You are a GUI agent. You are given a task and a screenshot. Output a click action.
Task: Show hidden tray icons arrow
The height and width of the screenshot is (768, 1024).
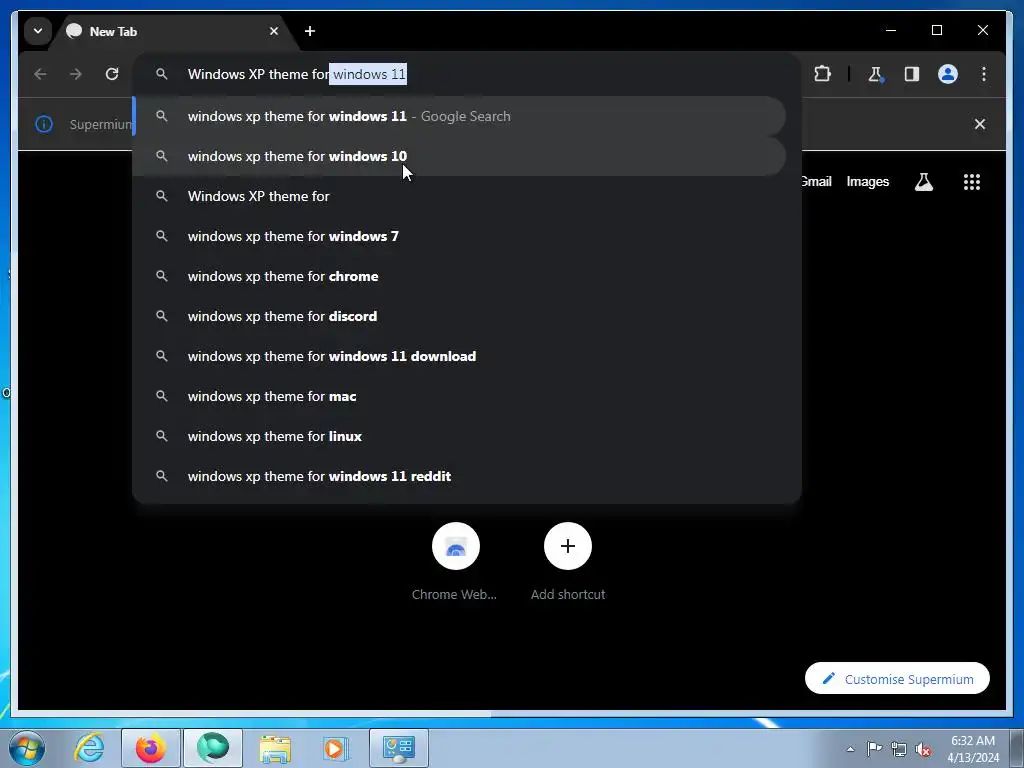tap(850, 749)
